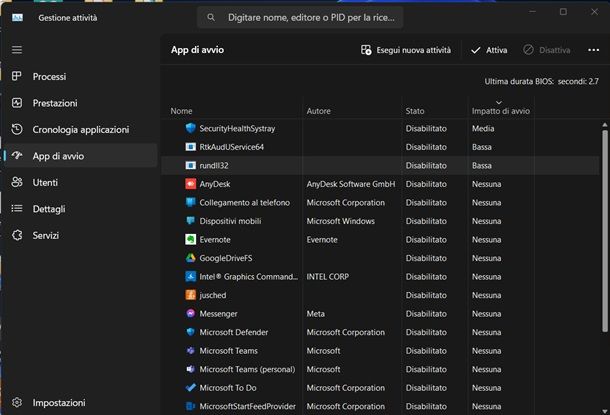Click the Microsoft To Do checkmark icon
This screenshot has width=610, height=415.
pyautogui.click(x=190, y=387)
